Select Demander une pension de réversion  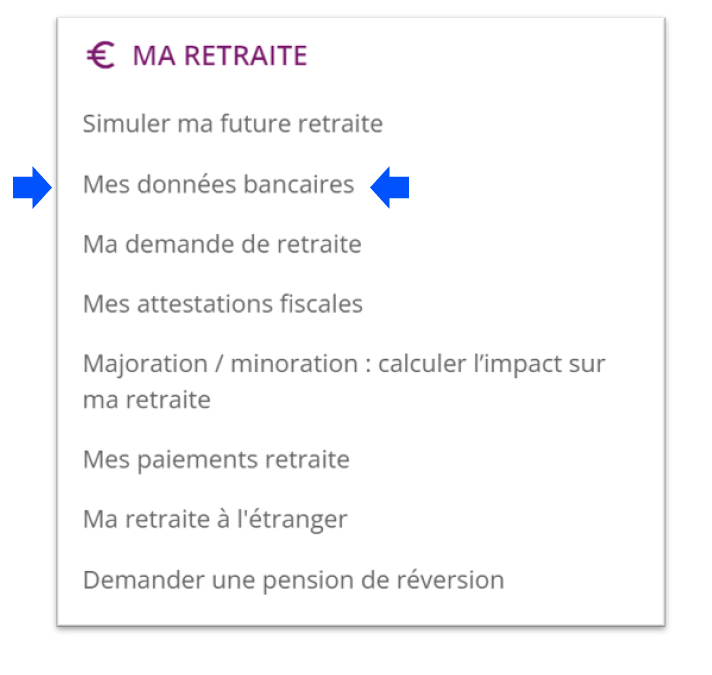[x=293, y=580]
